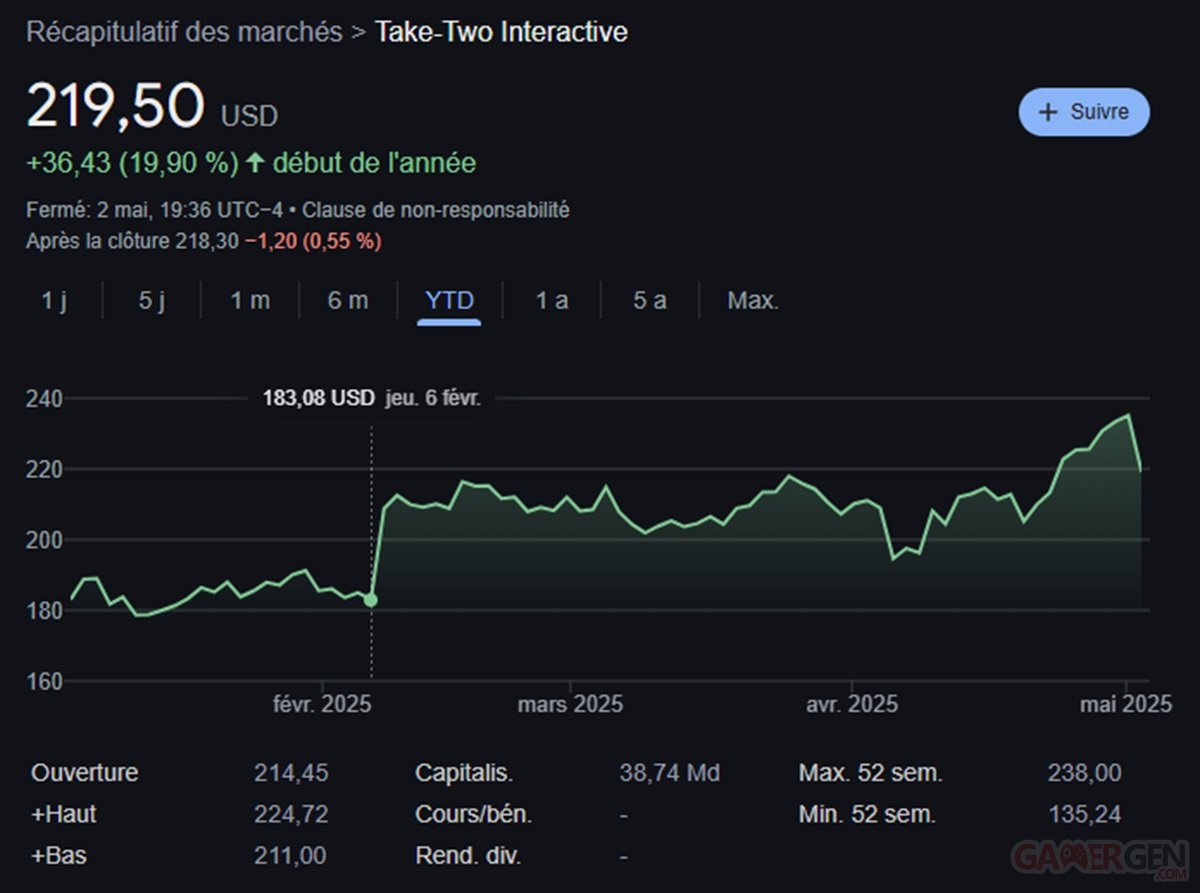Click the Min. 52 sem. label

tap(867, 814)
